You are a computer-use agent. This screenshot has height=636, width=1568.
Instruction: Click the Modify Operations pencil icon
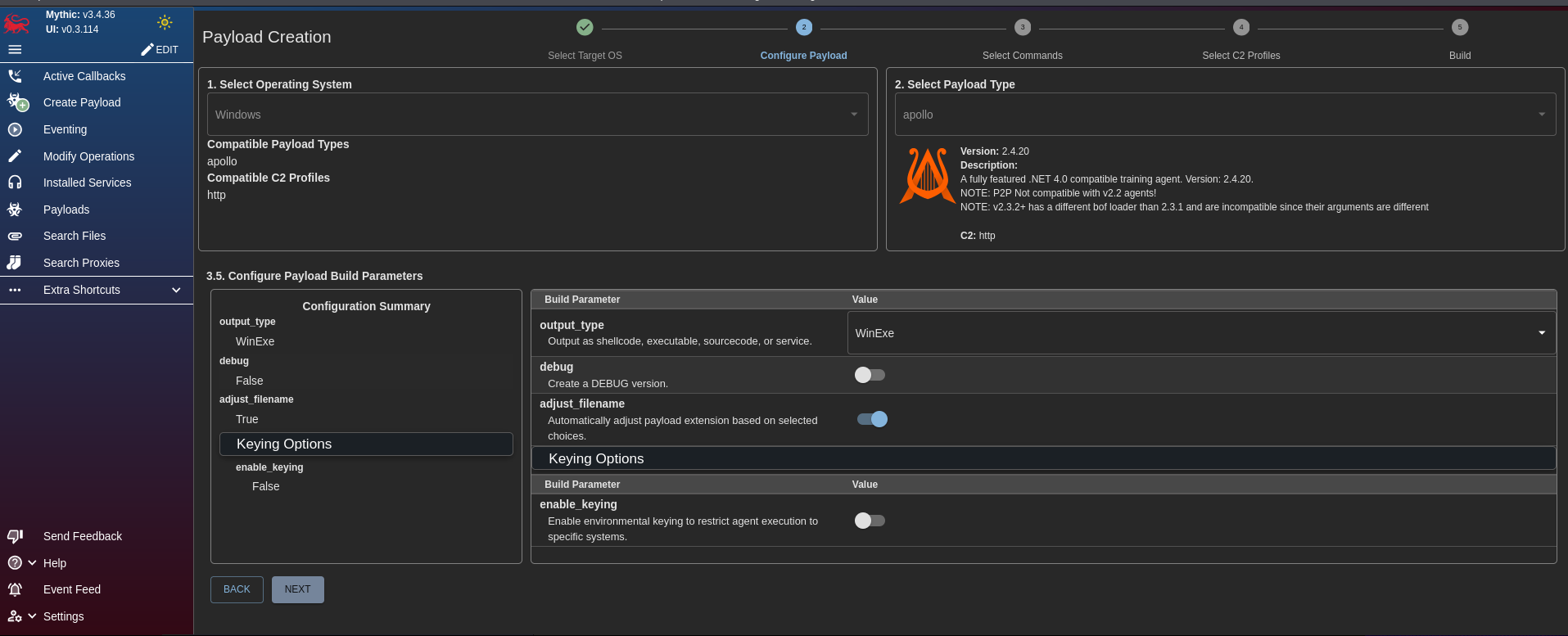point(15,156)
